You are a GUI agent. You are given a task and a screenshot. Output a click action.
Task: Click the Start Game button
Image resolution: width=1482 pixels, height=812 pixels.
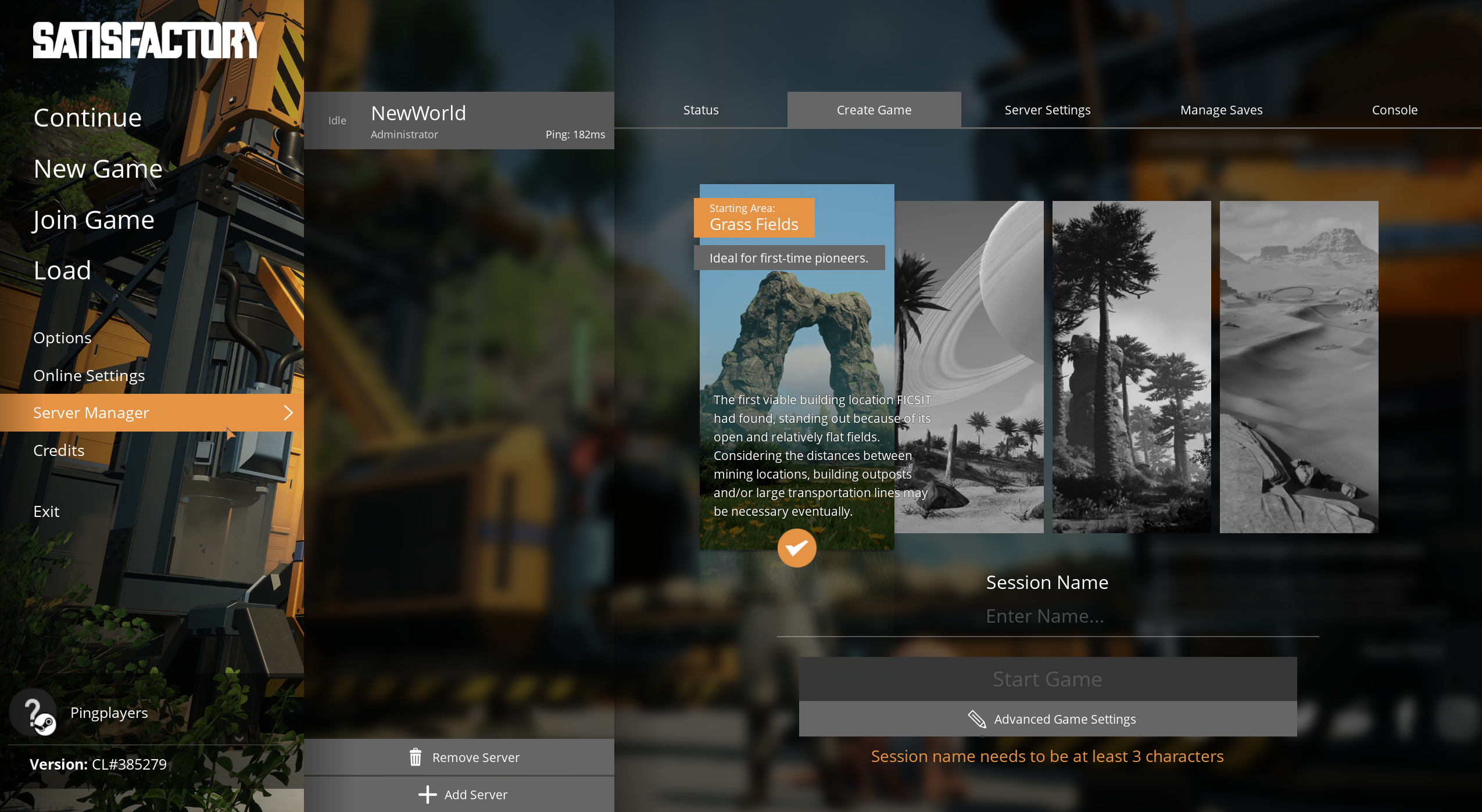coord(1047,678)
